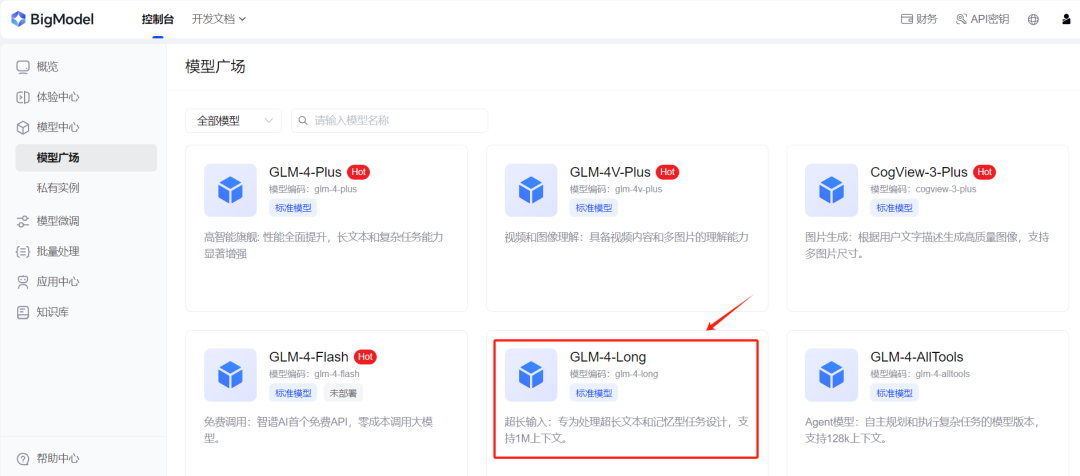
Task: Open the user profile avatar icon
Action: point(1066,19)
